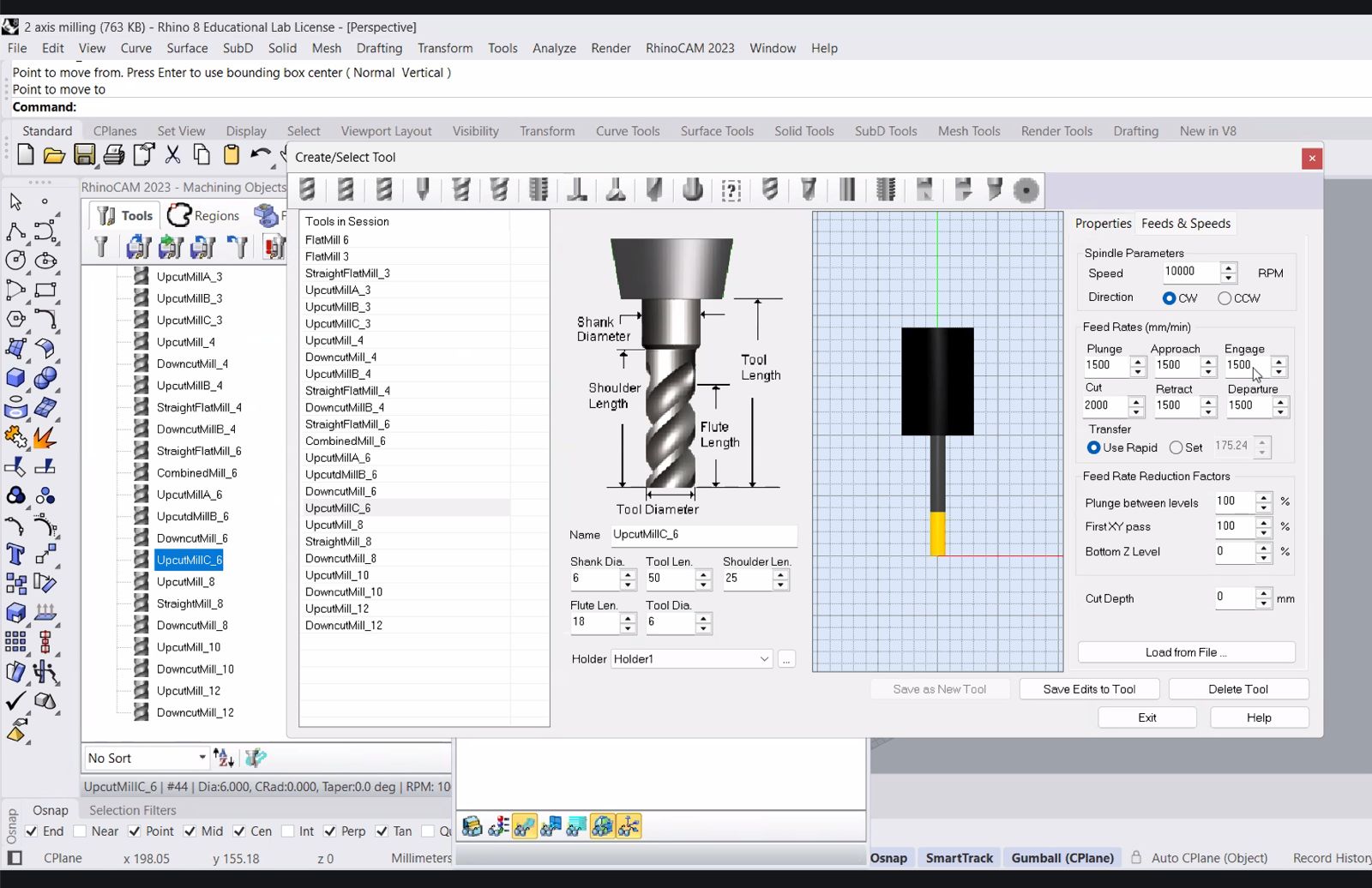Viewport: 1372px width, 888px height.
Task: Open the RhinoCAM 2023 menu
Action: [689, 48]
